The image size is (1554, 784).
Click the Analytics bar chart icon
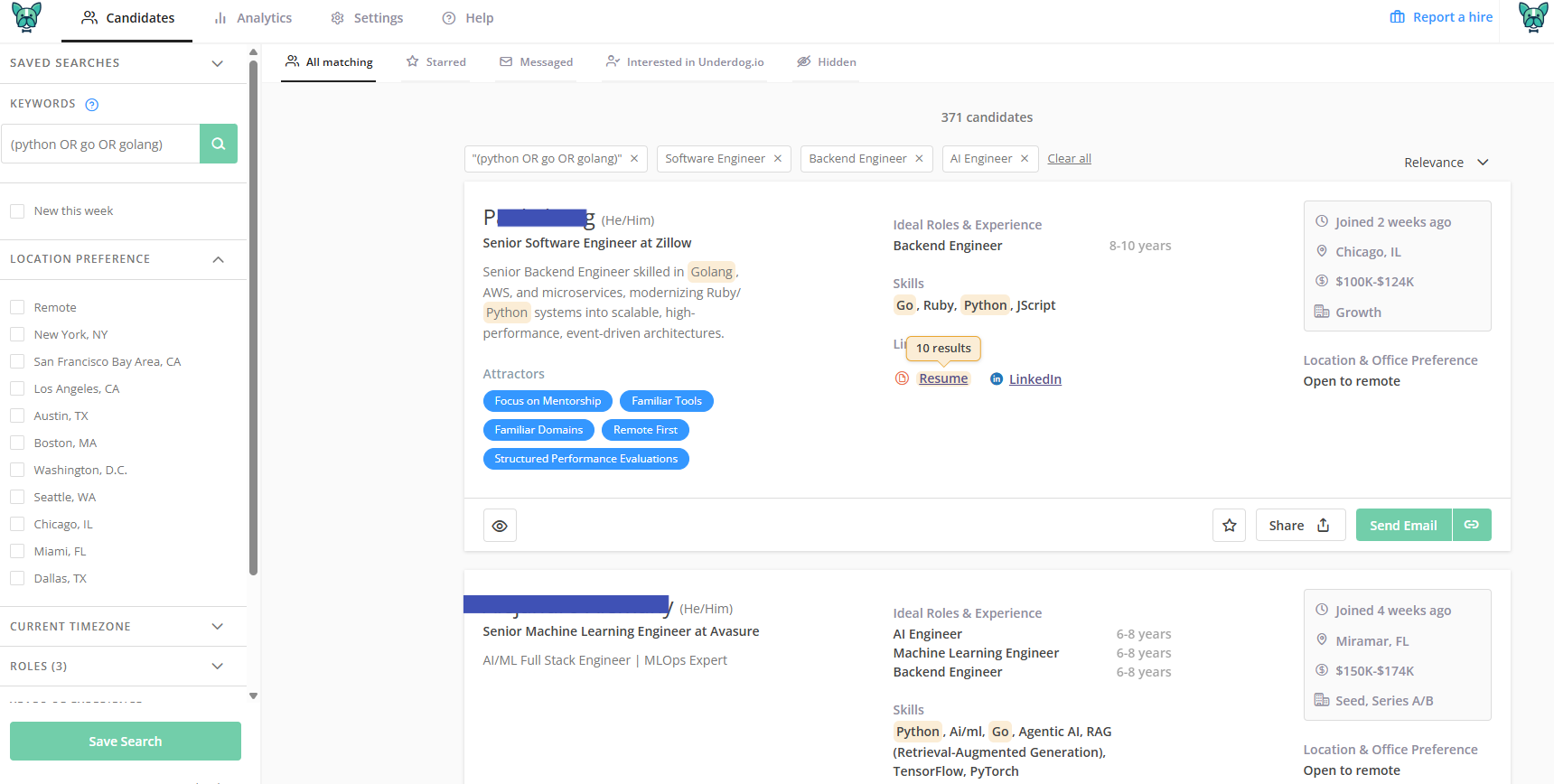(220, 18)
